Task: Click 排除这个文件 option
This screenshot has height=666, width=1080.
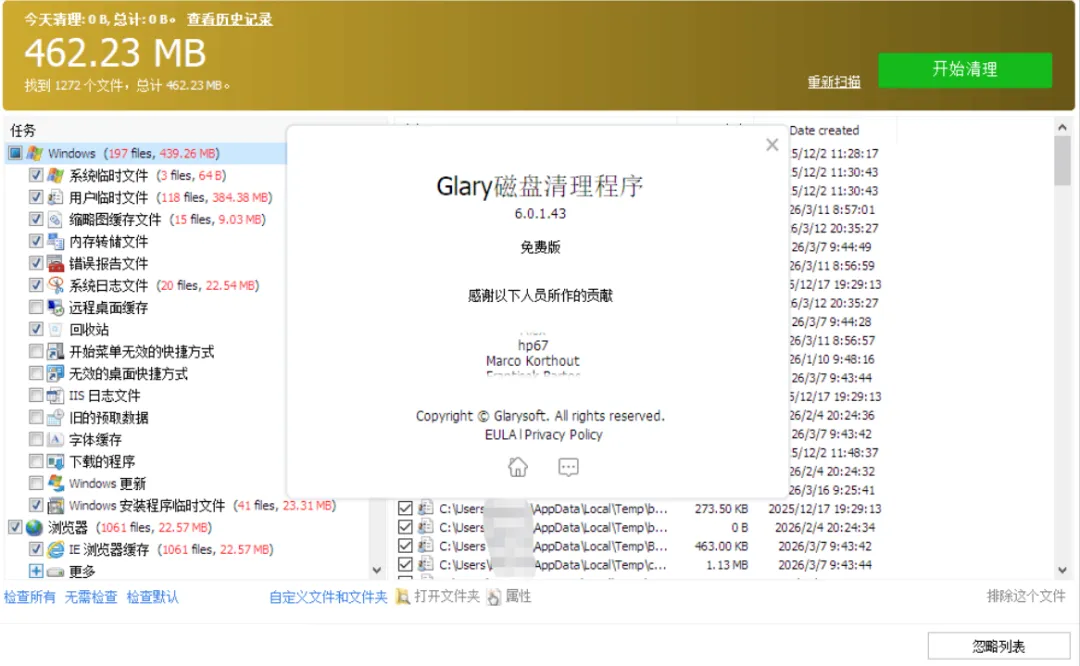Action: [x=1026, y=596]
